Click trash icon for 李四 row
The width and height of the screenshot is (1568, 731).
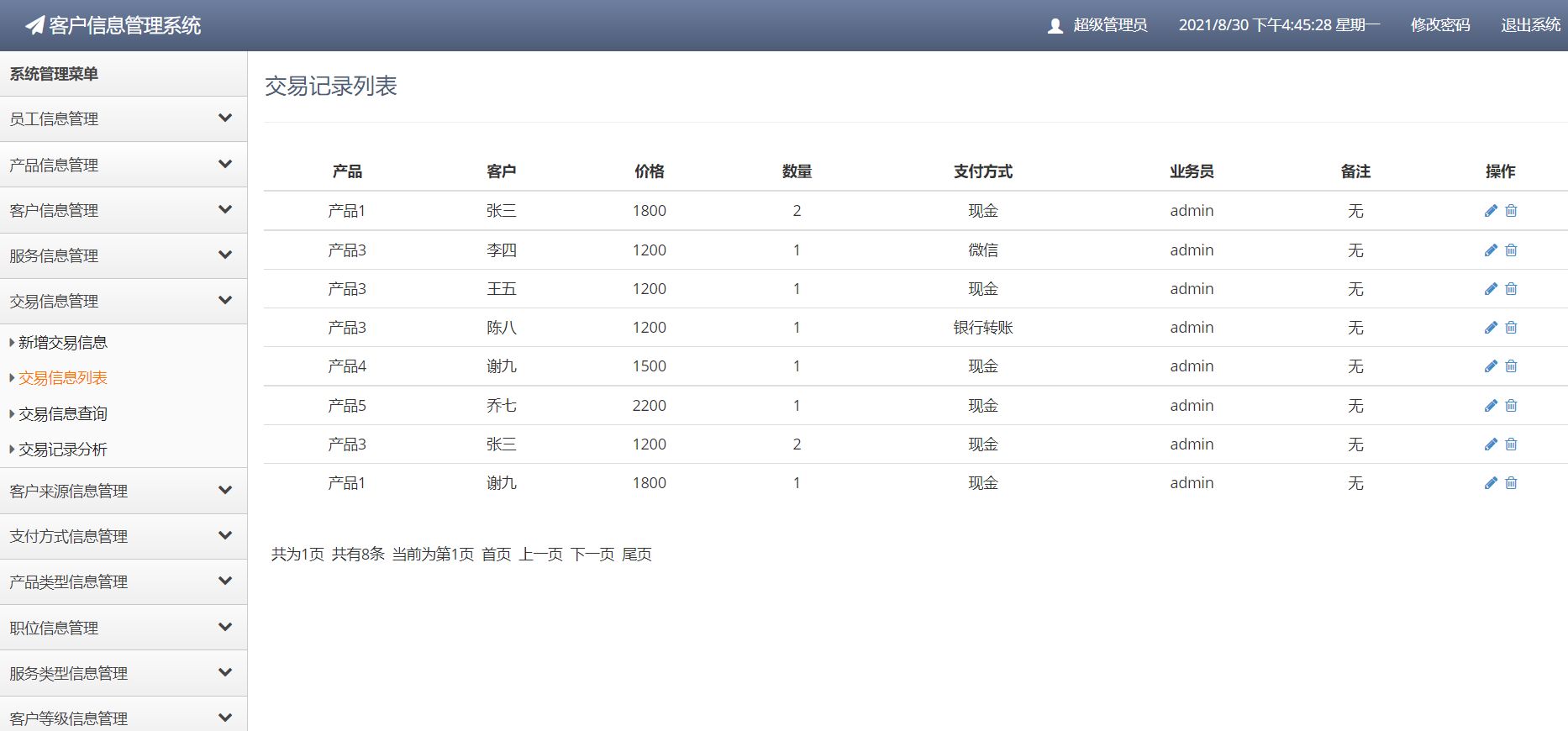click(x=1511, y=250)
